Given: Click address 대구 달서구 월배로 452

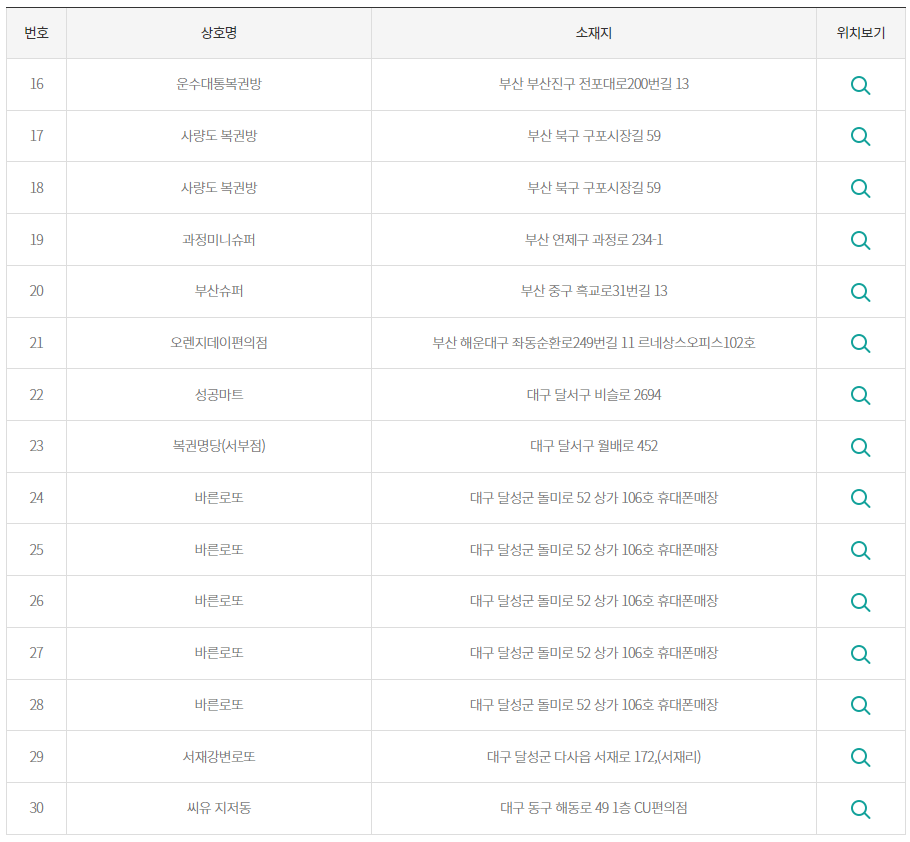Looking at the screenshot, I should (594, 446).
